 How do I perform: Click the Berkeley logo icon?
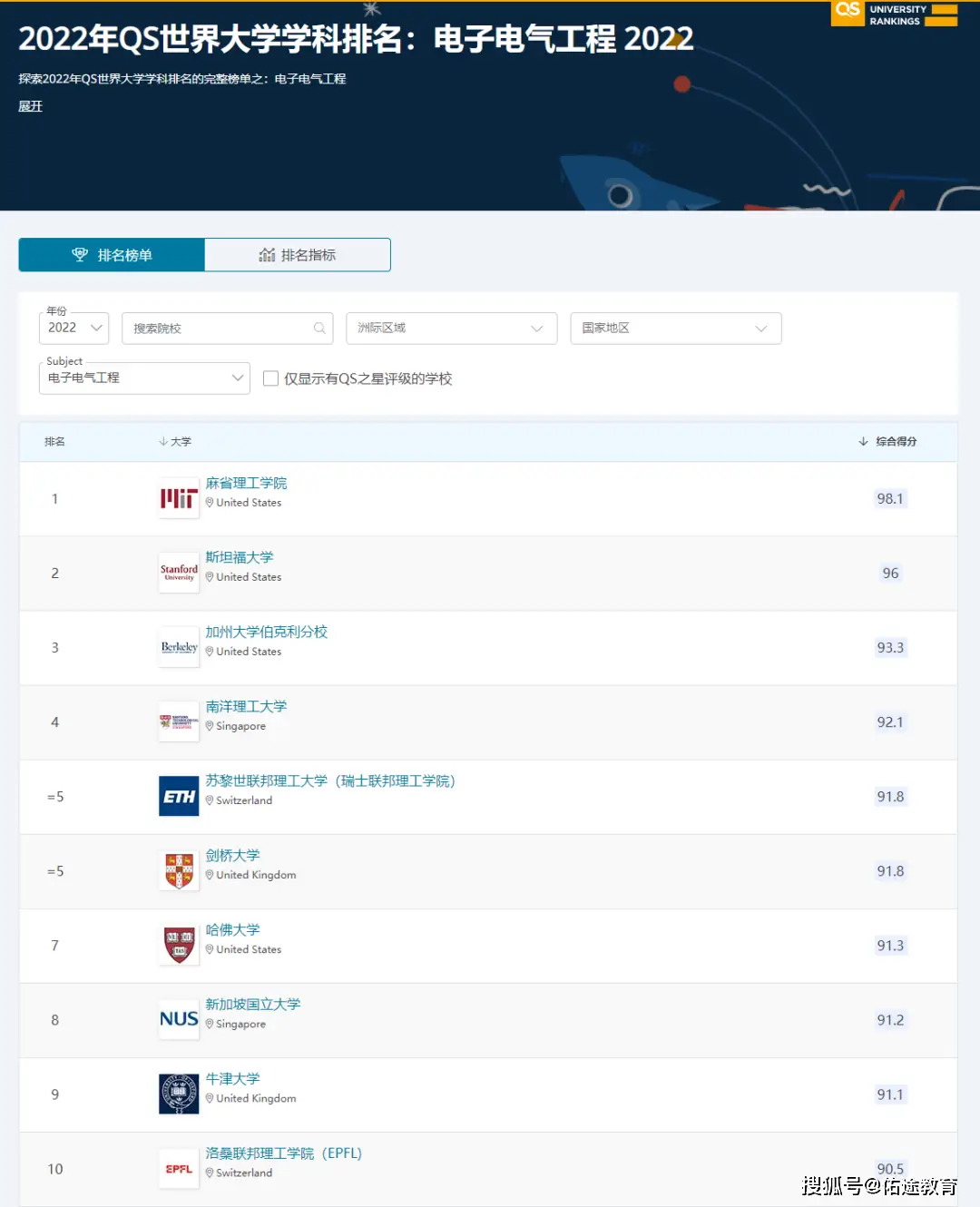(x=179, y=647)
